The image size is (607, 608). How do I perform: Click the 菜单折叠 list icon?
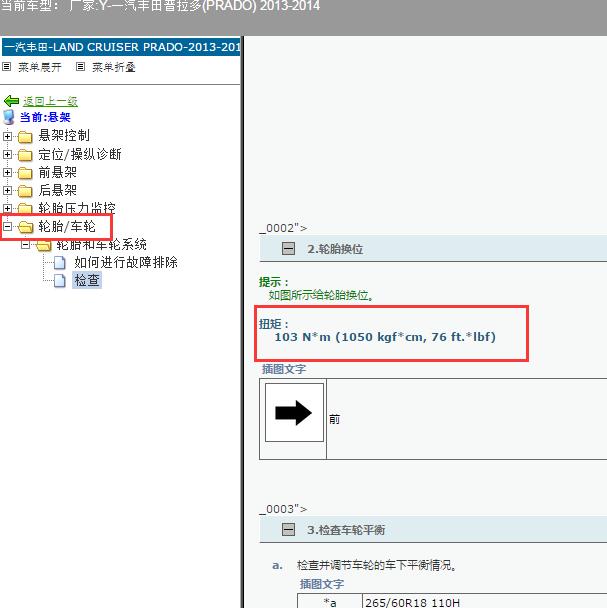coord(80,67)
